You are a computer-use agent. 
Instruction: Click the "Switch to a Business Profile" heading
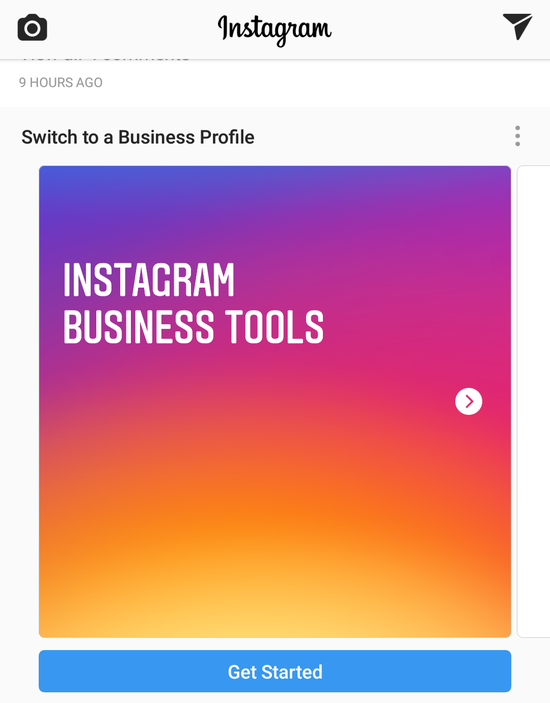point(138,137)
